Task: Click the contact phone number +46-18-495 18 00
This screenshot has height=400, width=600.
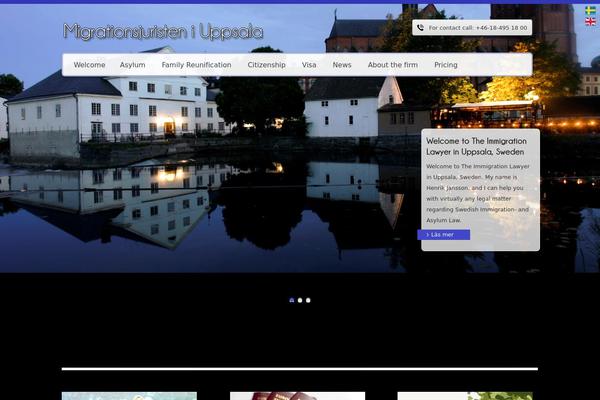Action: click(501, 28)
